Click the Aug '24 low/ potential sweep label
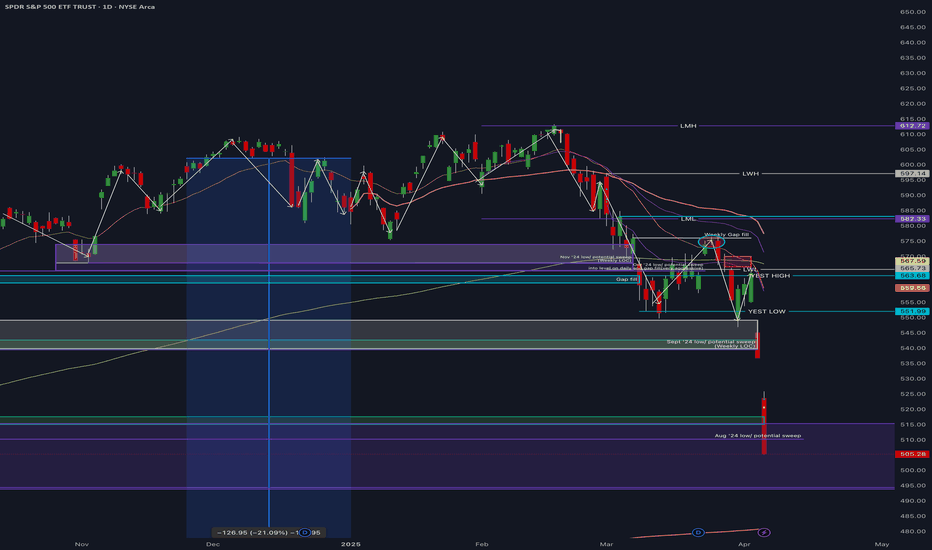The width and height of the screenshot is (932, 550). click(x=758, y=435)
